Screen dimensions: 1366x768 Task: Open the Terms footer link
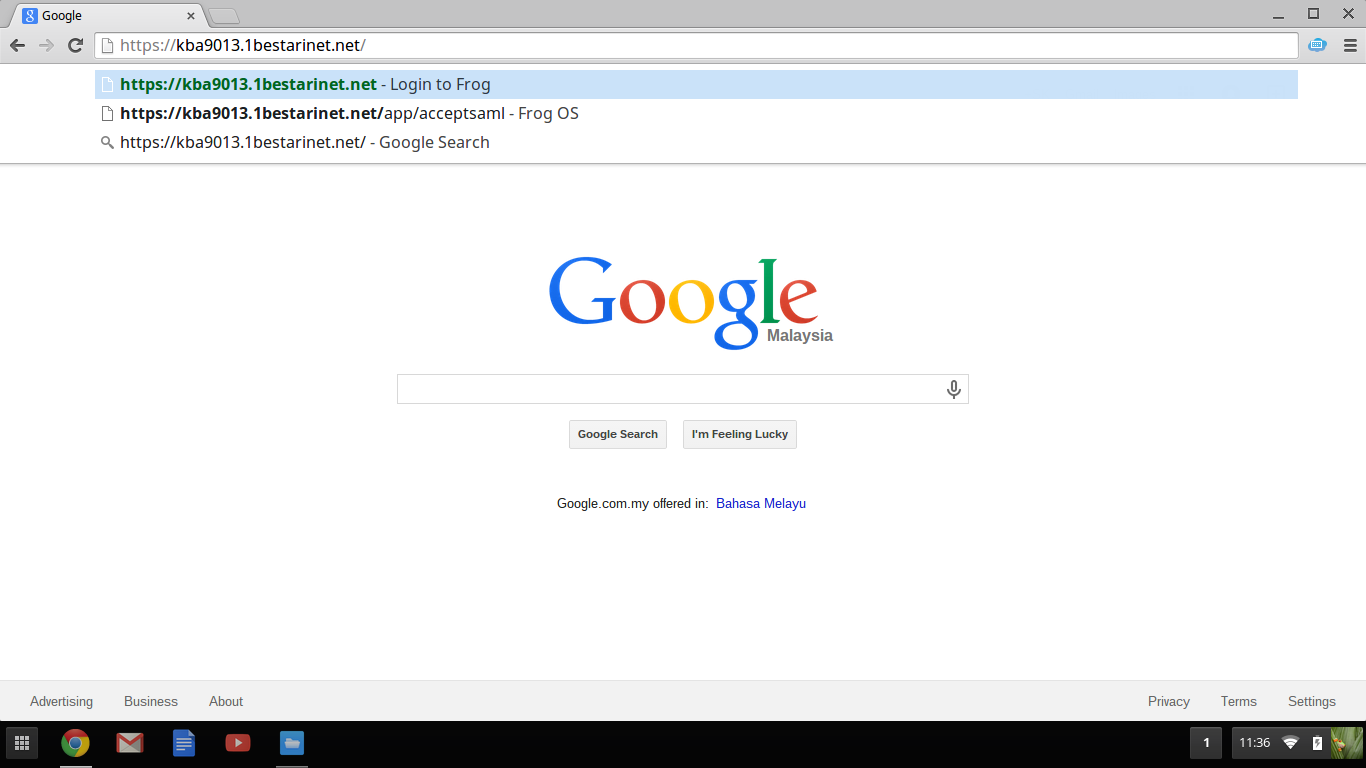(1239, 701)
